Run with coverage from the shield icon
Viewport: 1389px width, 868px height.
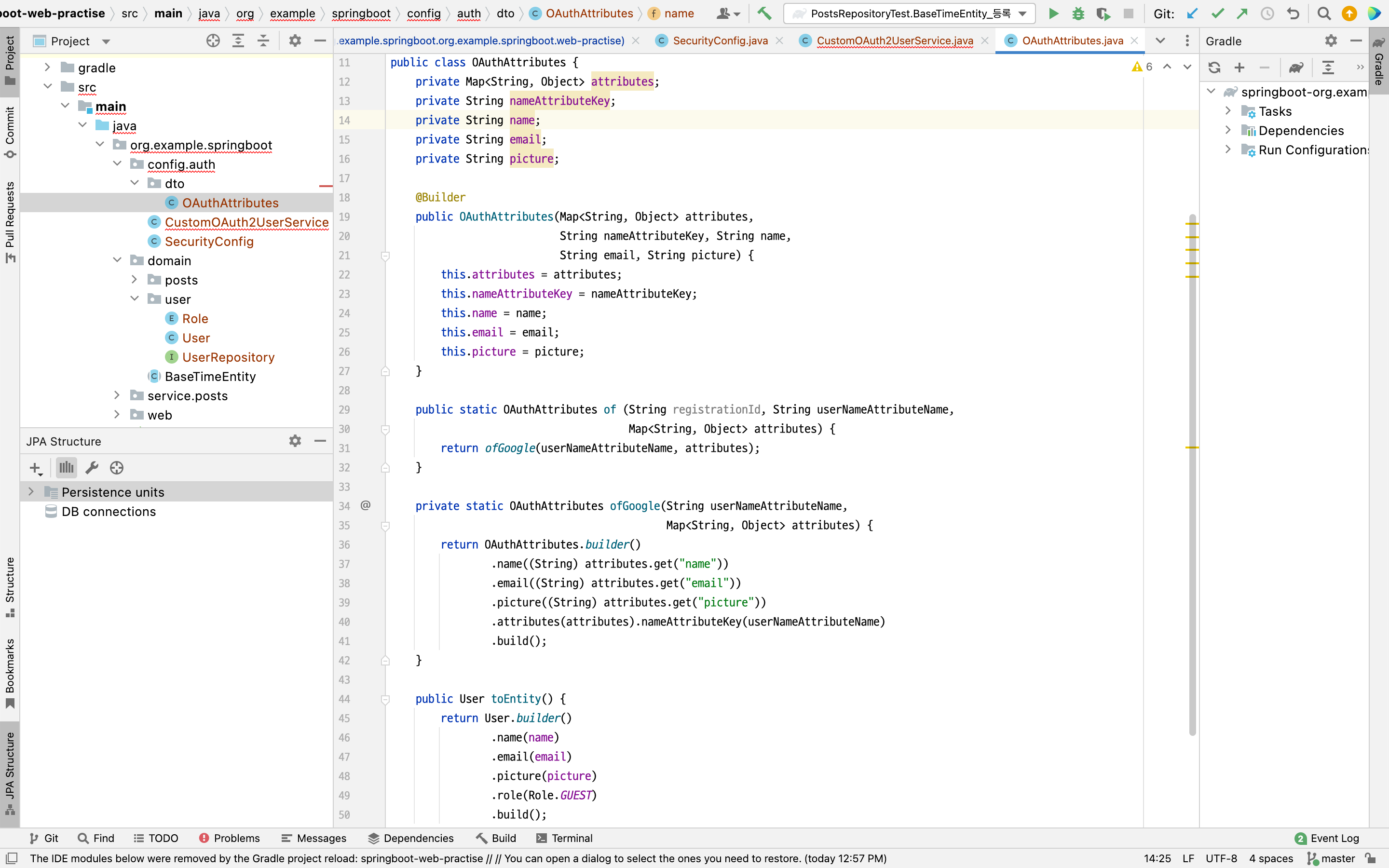tap(1103, 13)
